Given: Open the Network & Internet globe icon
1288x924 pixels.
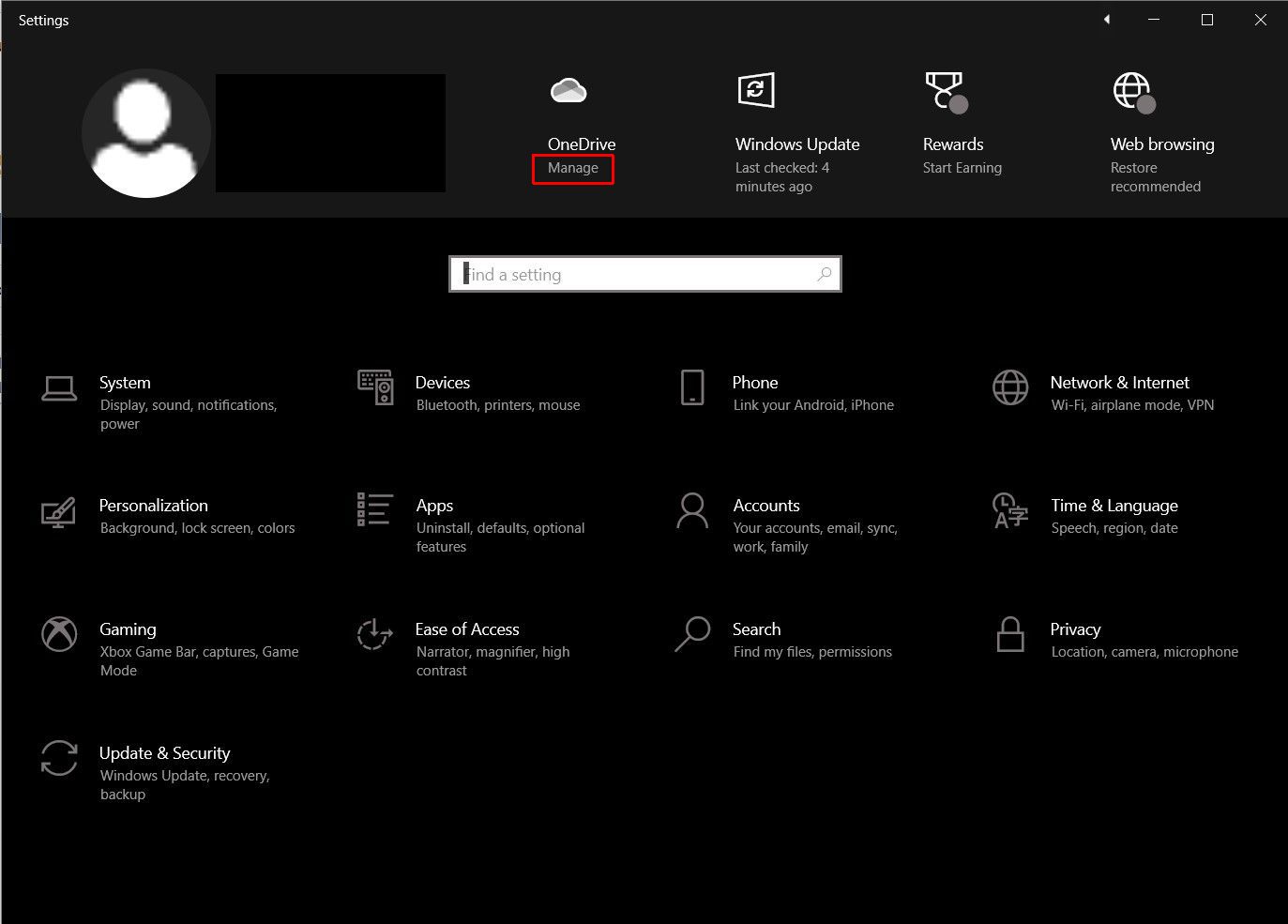Looking at the screenshot, I should click(x=1010, y=386).
